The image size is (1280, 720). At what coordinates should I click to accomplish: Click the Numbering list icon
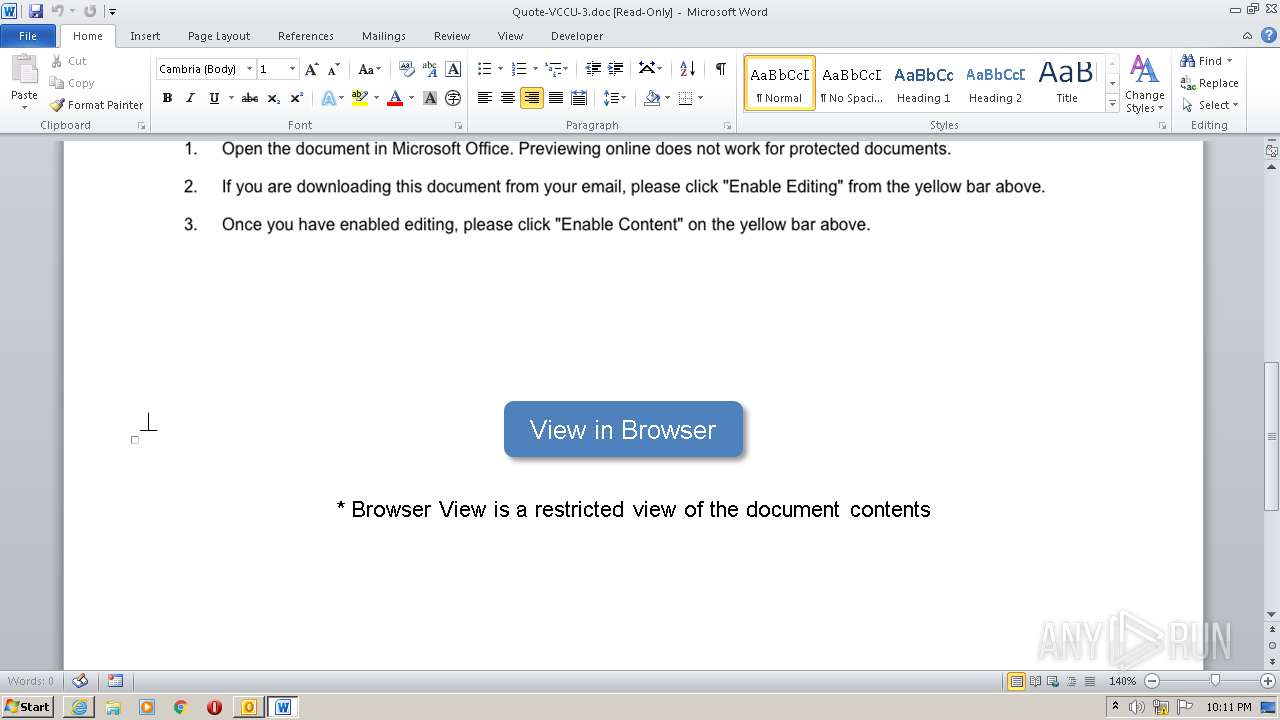coord(518,69)
